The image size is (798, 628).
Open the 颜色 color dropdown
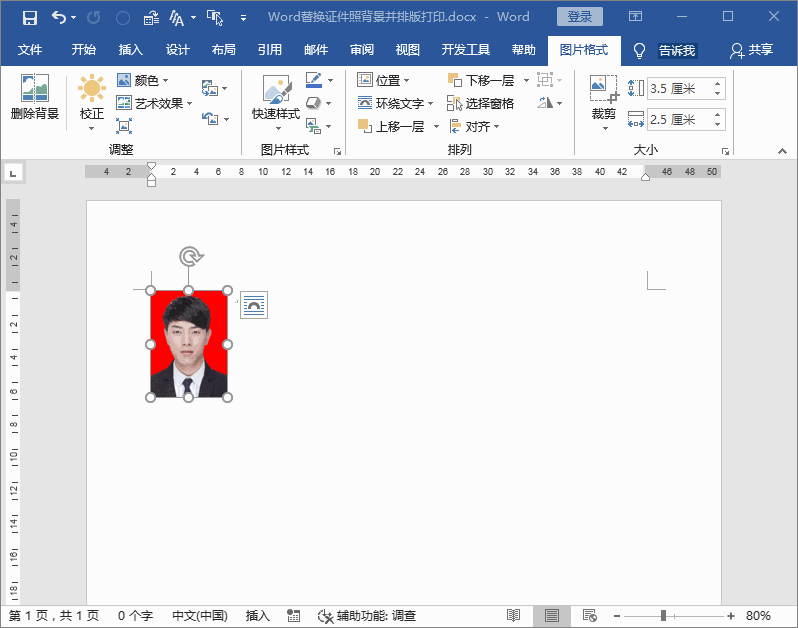142,80
